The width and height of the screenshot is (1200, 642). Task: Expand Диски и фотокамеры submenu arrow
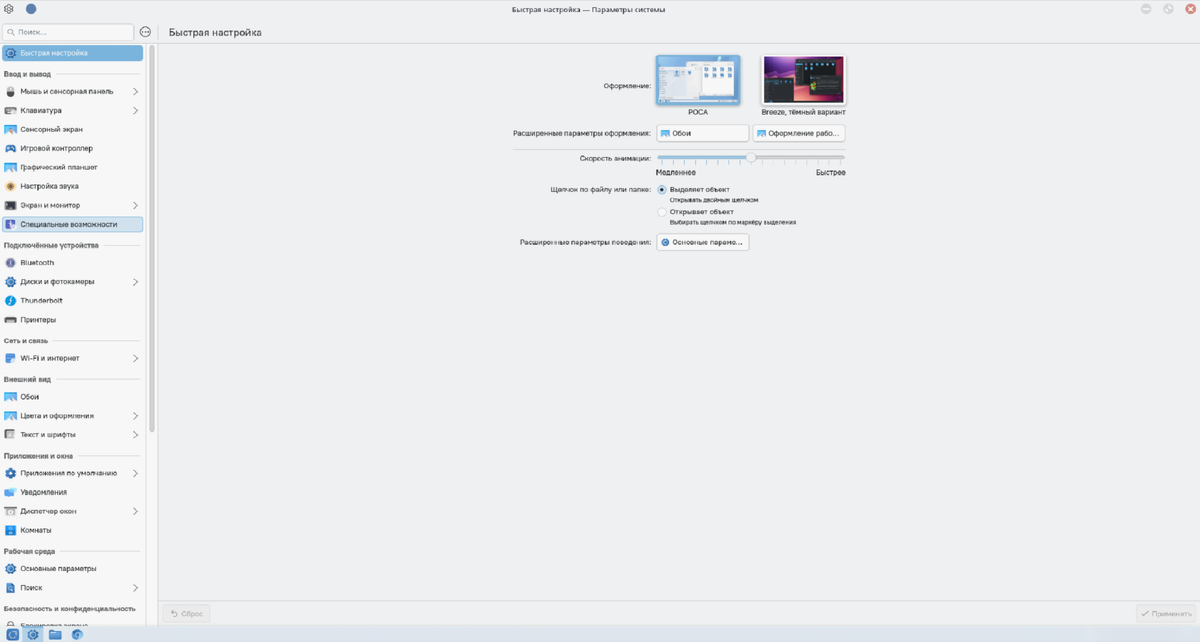(x=135, y=282)
